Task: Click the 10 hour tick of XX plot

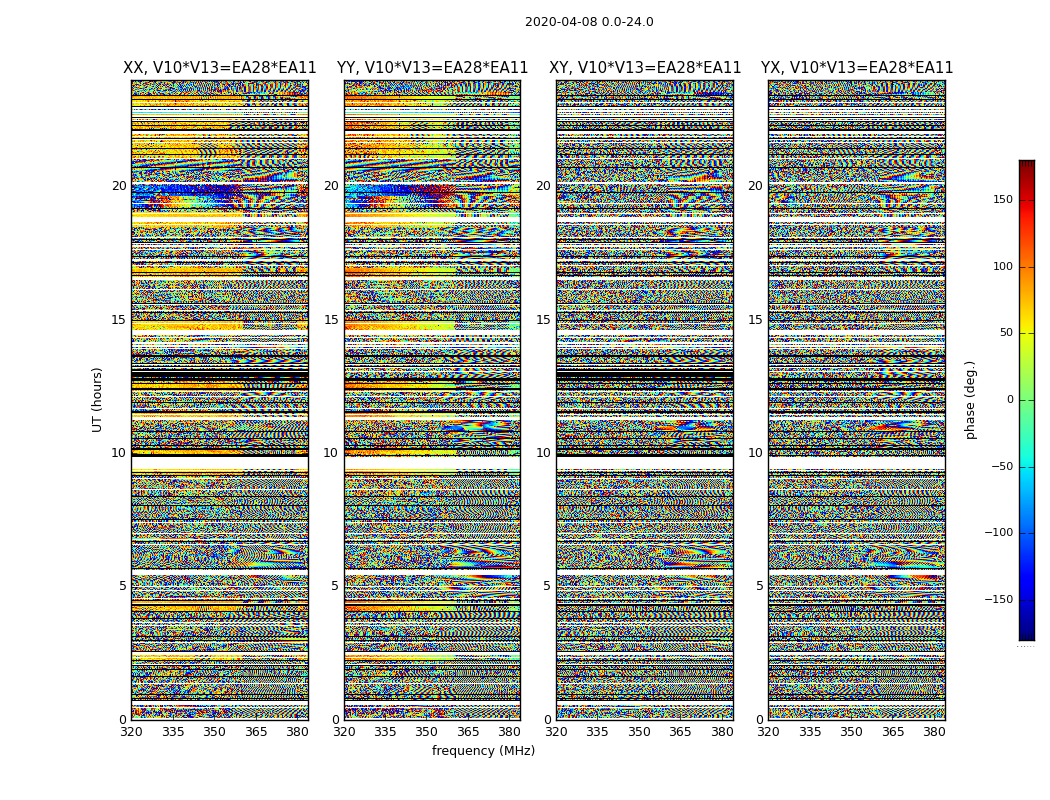Action: coord(119,453)
